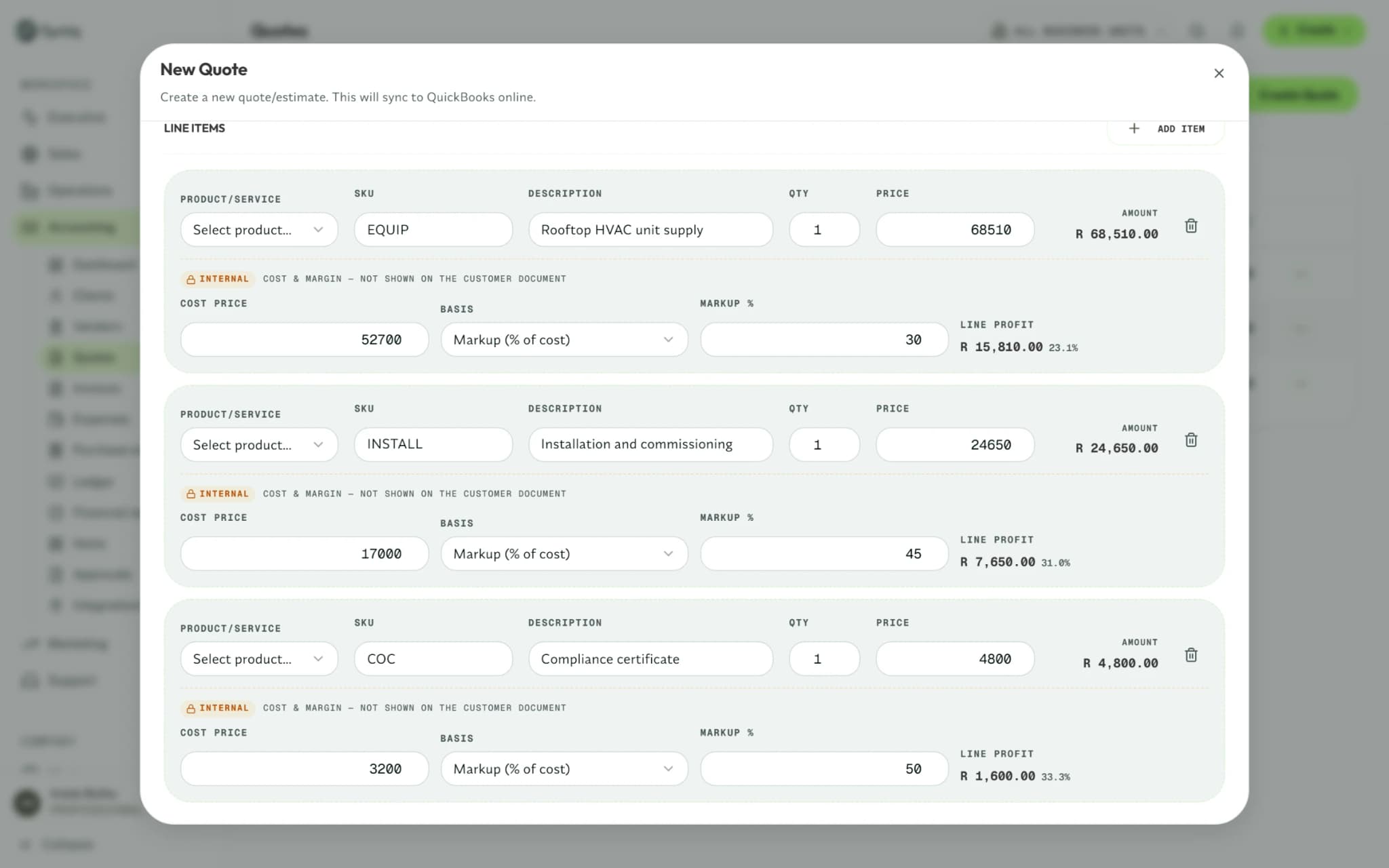Edit price field showing 68510
The height and width of the screenshot is (868, 1389).
pos(955,230)
